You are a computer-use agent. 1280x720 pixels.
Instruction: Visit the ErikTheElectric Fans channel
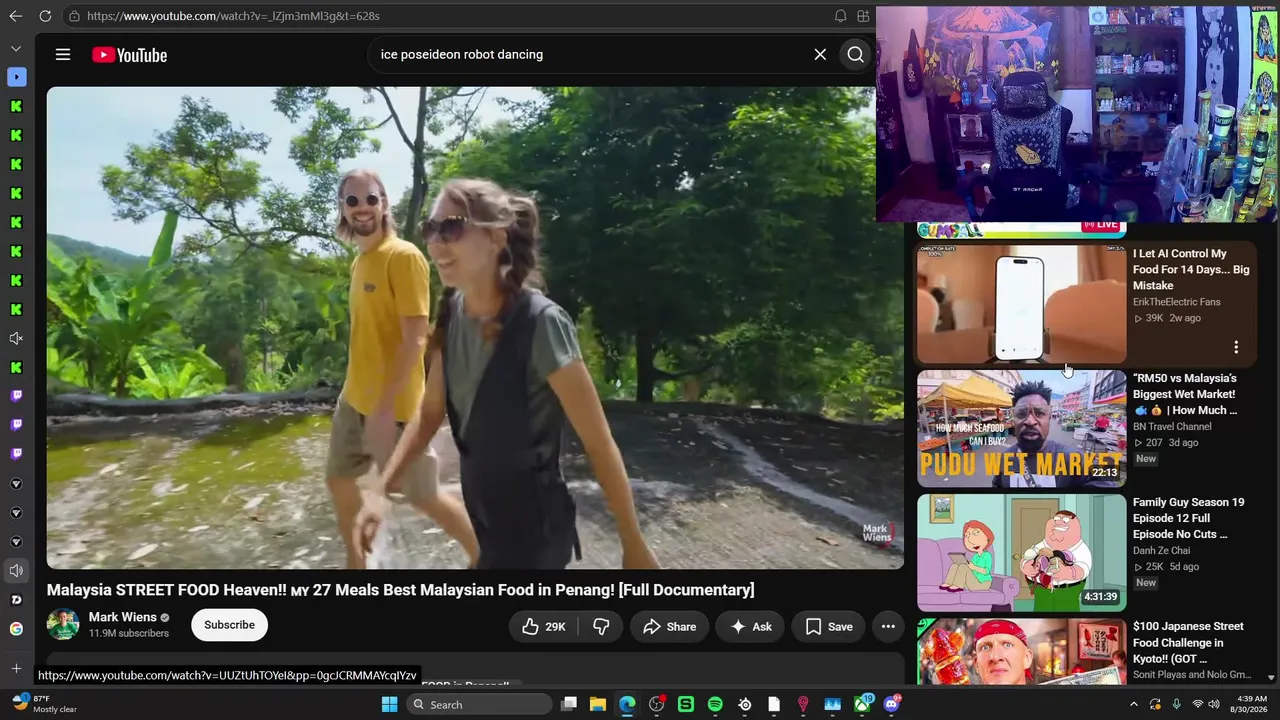pos(1177,302)
